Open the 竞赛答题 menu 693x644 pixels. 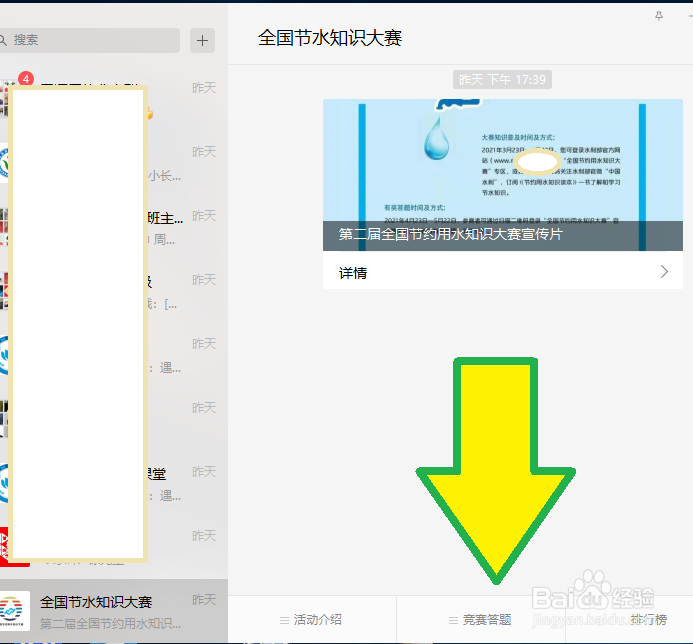pyautogui.click(x=480, y=620)
